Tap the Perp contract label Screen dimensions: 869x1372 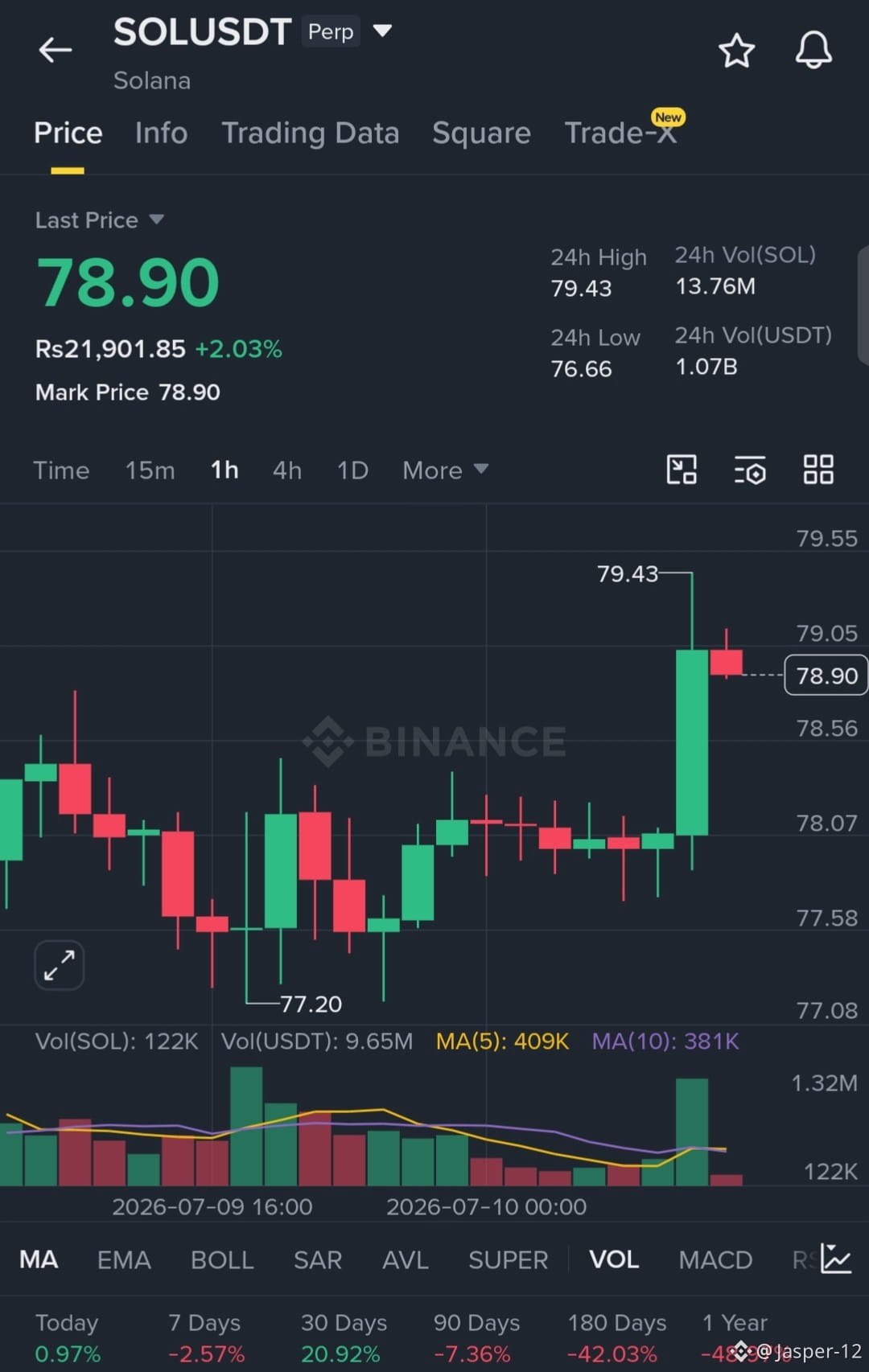click(331, 31)
